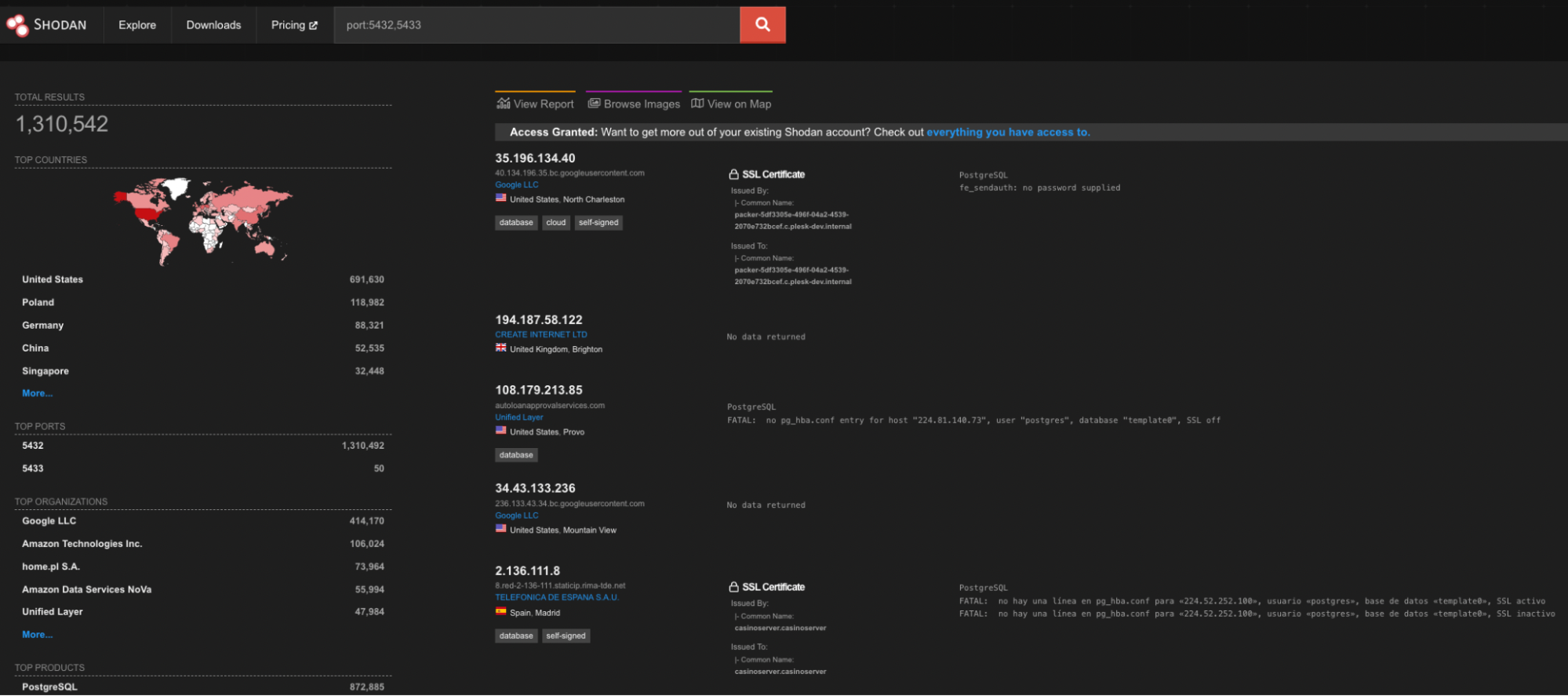Screen dimensions: 1568x696
Task: Expand More under Top Organizations
Action: 37,634
